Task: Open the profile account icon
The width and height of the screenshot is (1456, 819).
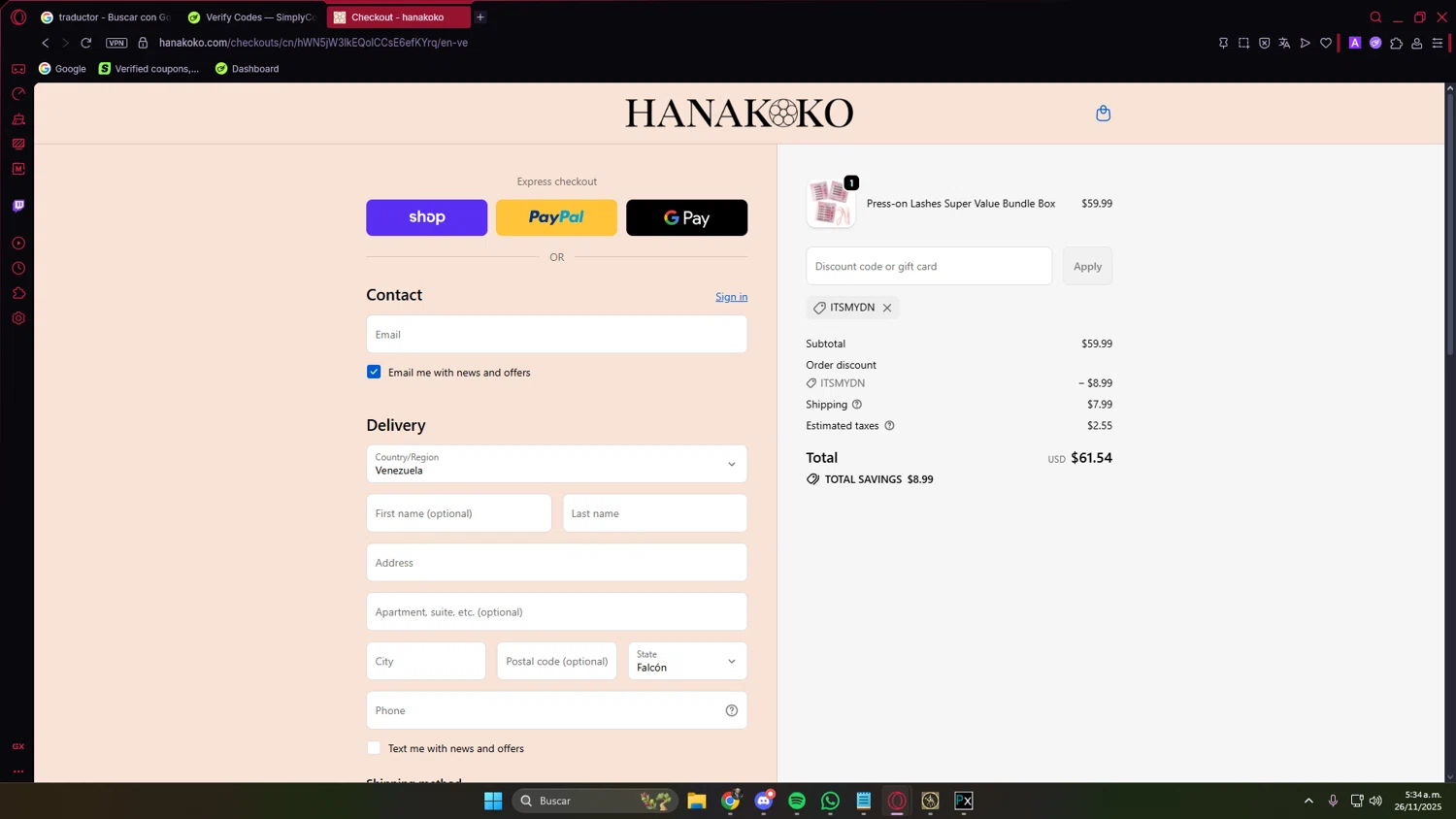Action: (x=1417, y=43)
